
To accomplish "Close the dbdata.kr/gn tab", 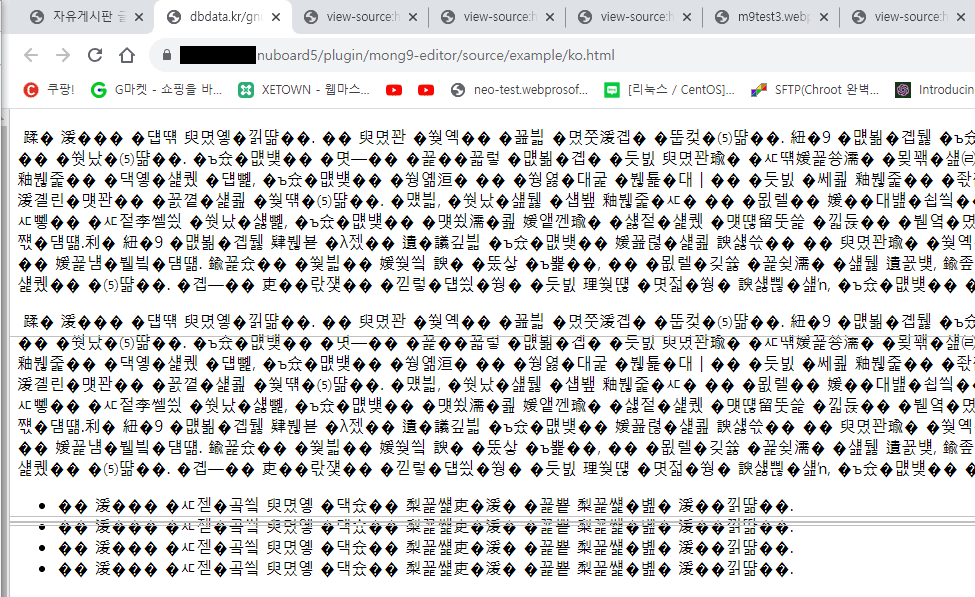I will (x=276, y=17).
